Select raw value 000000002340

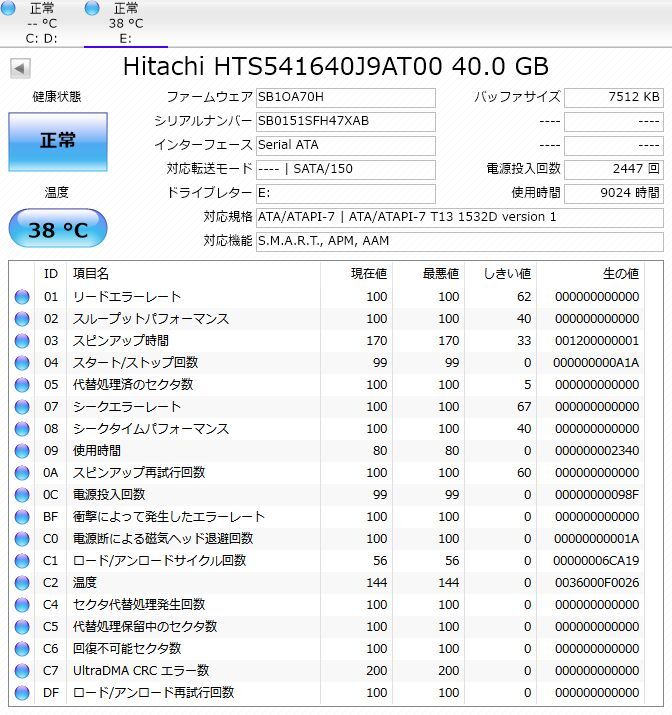click(597, 451)
